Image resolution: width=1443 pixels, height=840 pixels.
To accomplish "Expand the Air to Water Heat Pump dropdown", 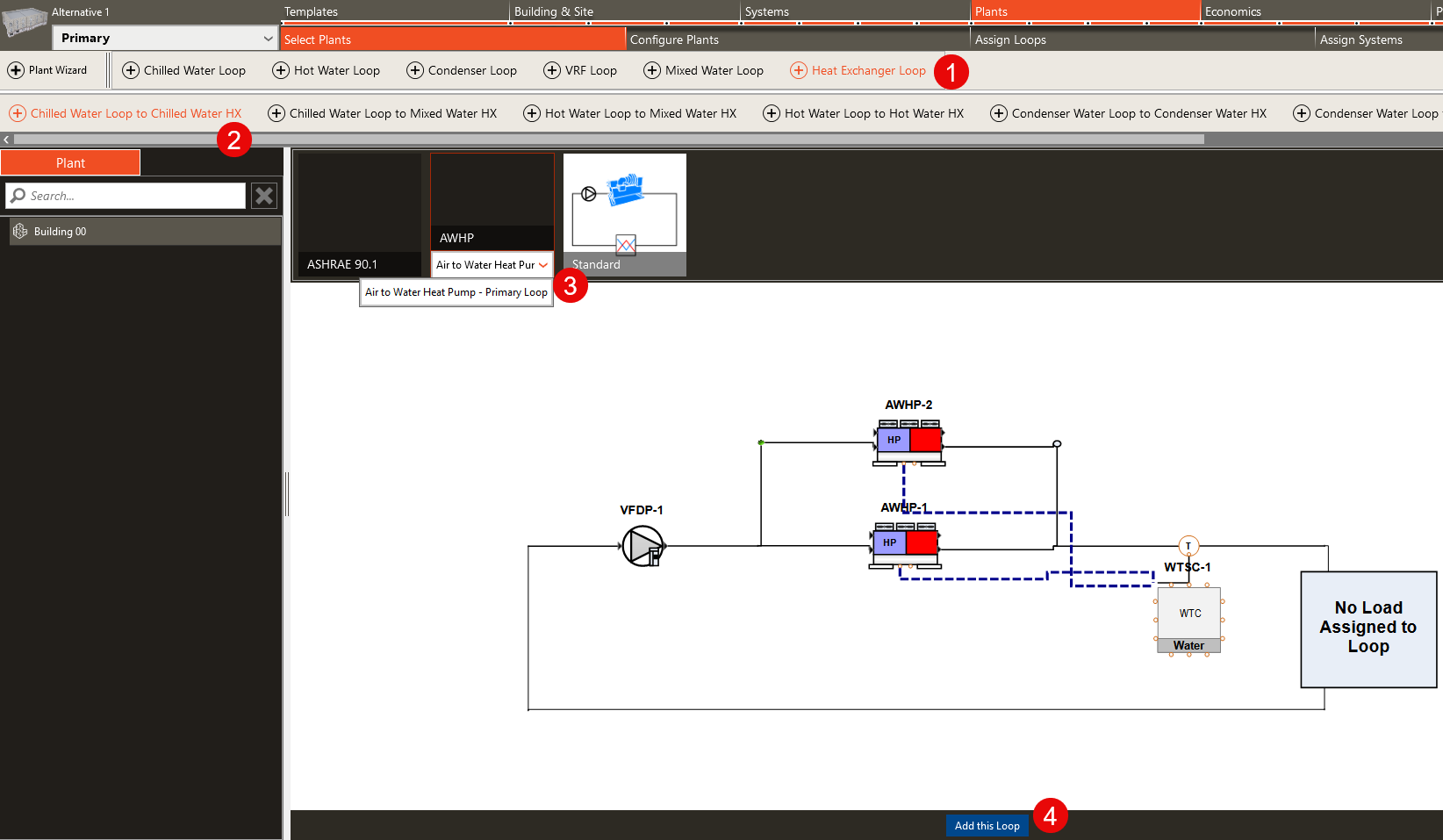I will point(543,265).
